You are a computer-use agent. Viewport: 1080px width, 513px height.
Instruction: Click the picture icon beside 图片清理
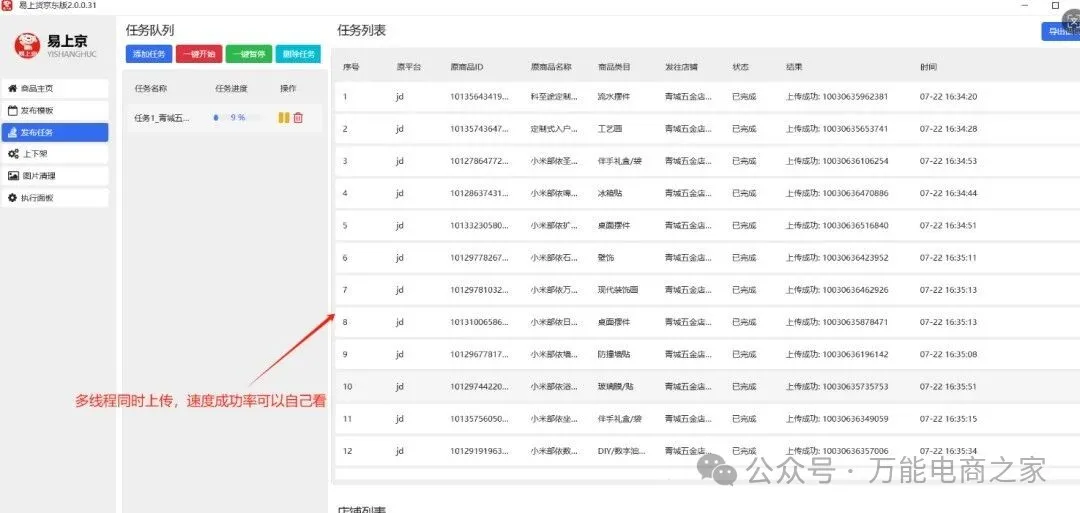(x=13, y=176)
